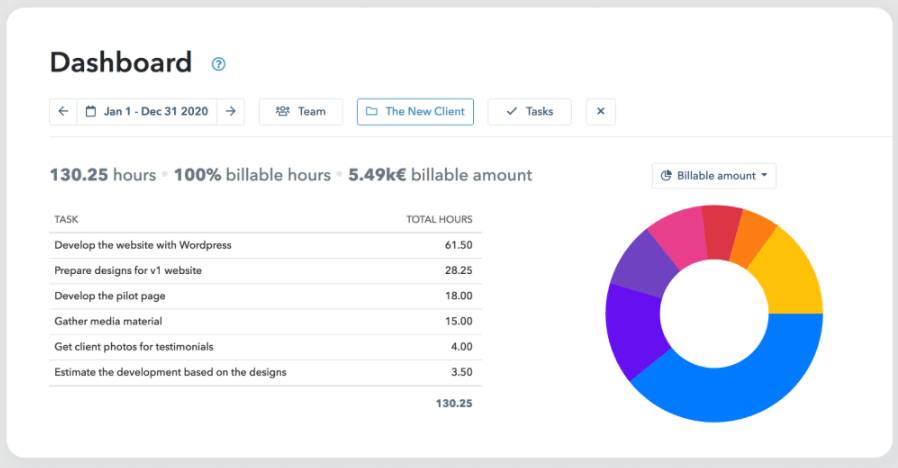Click the help question mark icon

coord(219,64)
